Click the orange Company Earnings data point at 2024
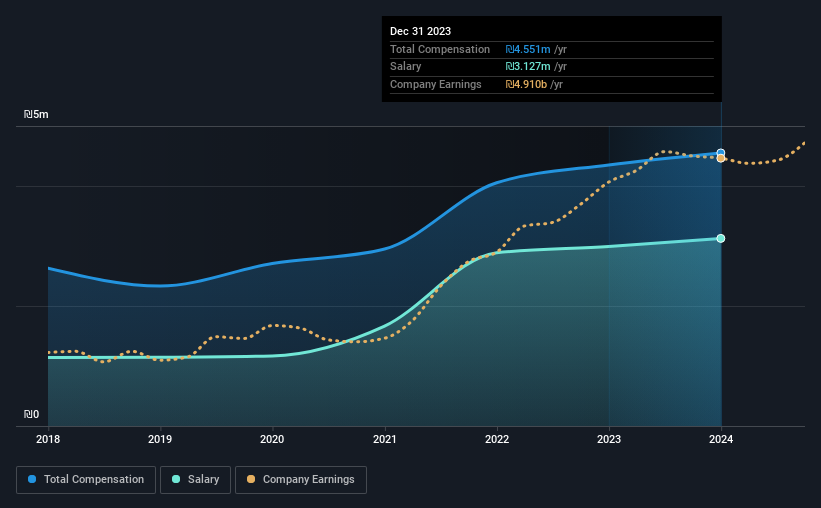Viewport: 821px width, 508px height. pyautogui.click(x=720, y=158)
